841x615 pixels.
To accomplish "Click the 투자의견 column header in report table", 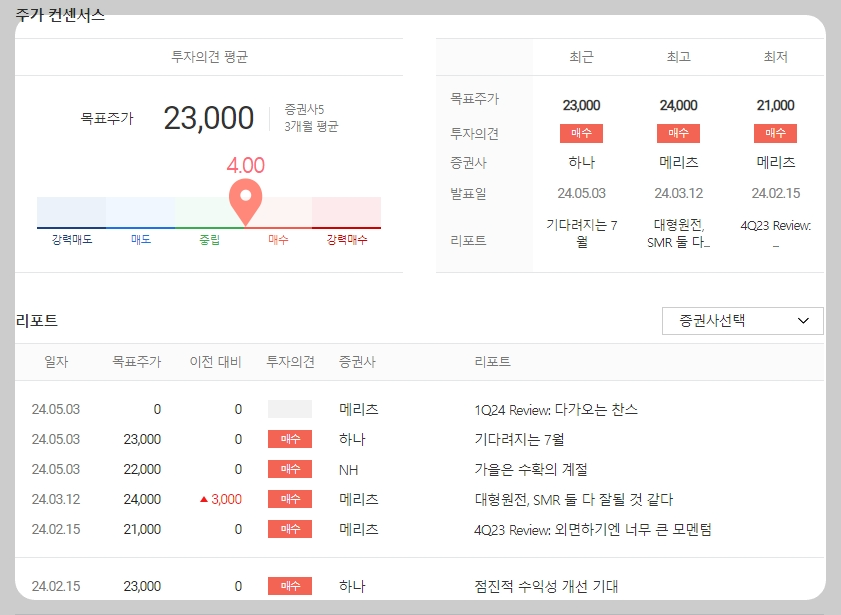I will 290,362.
